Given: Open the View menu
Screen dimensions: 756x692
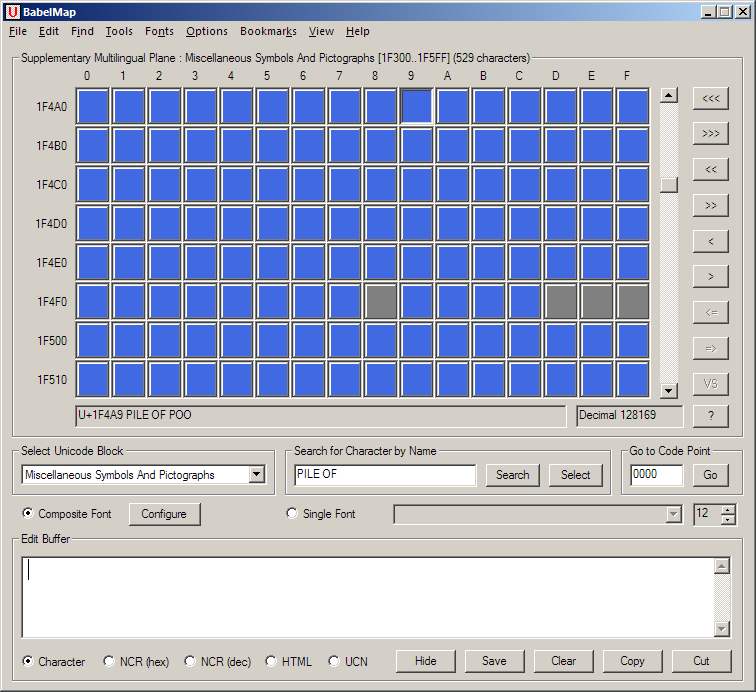Looking at the screenshot, I should point(321,31).
